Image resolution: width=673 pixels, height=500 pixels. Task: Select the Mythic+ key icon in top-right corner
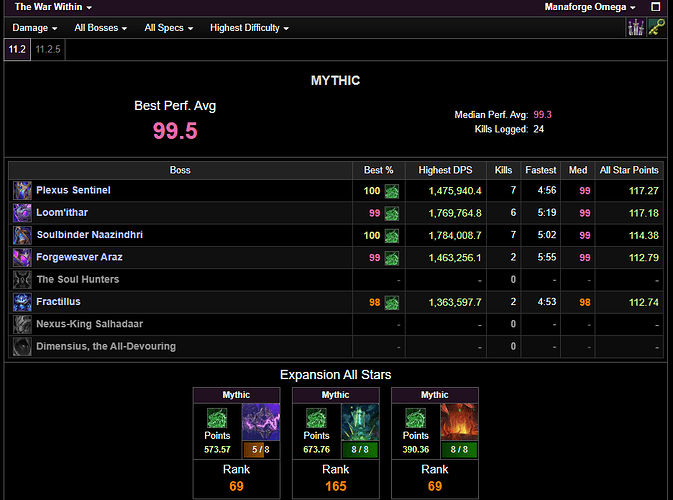pos(656,28)
